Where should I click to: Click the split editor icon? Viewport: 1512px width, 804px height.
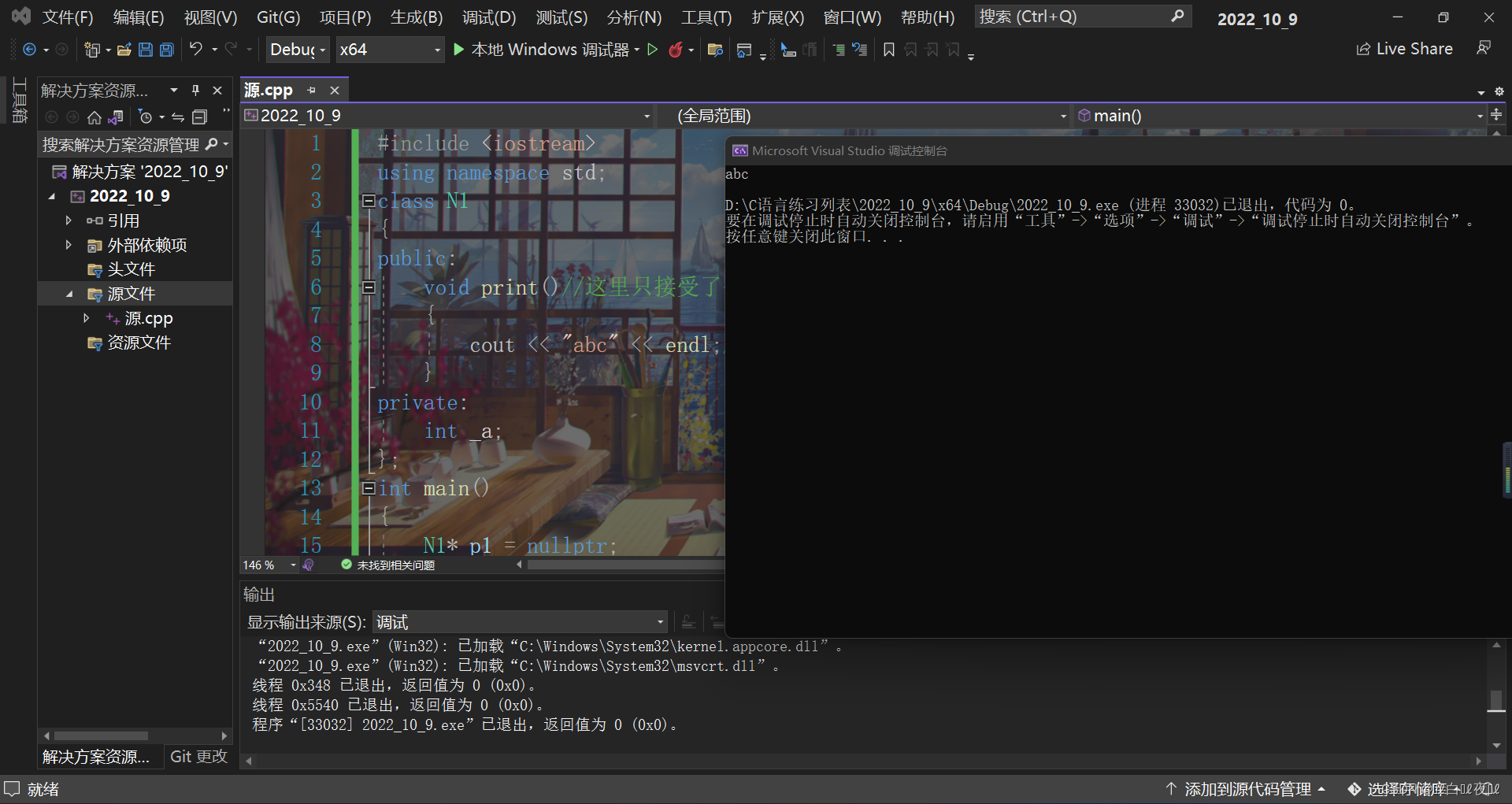coord(1496,115)
